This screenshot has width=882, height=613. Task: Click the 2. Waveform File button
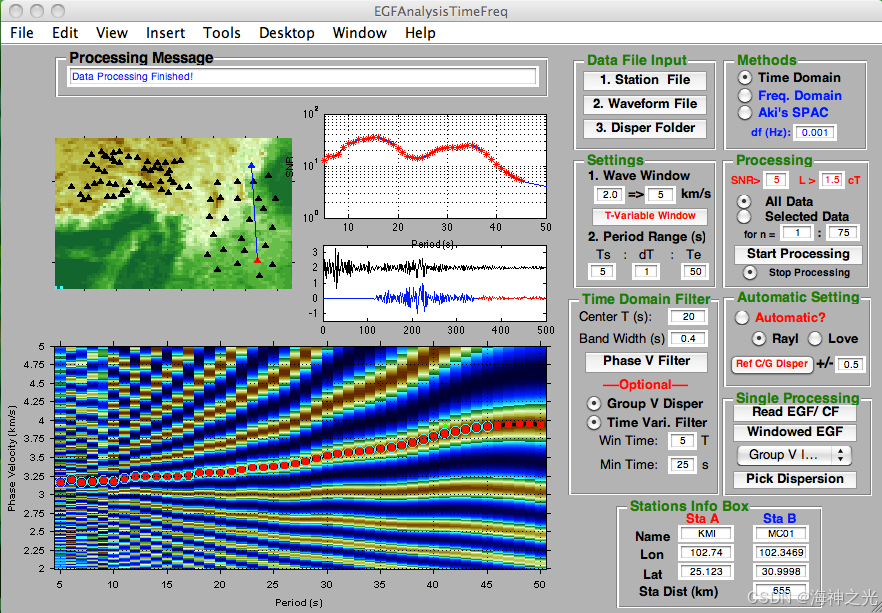coord(645,104)
